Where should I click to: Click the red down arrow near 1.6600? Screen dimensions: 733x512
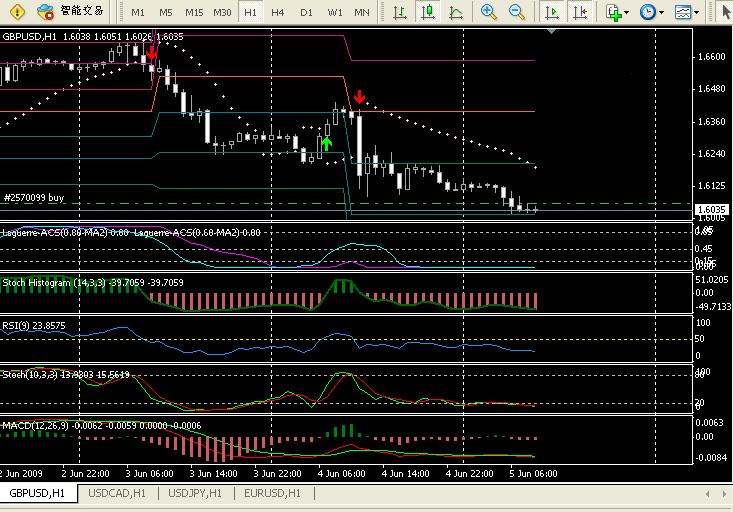coord(151,53)
